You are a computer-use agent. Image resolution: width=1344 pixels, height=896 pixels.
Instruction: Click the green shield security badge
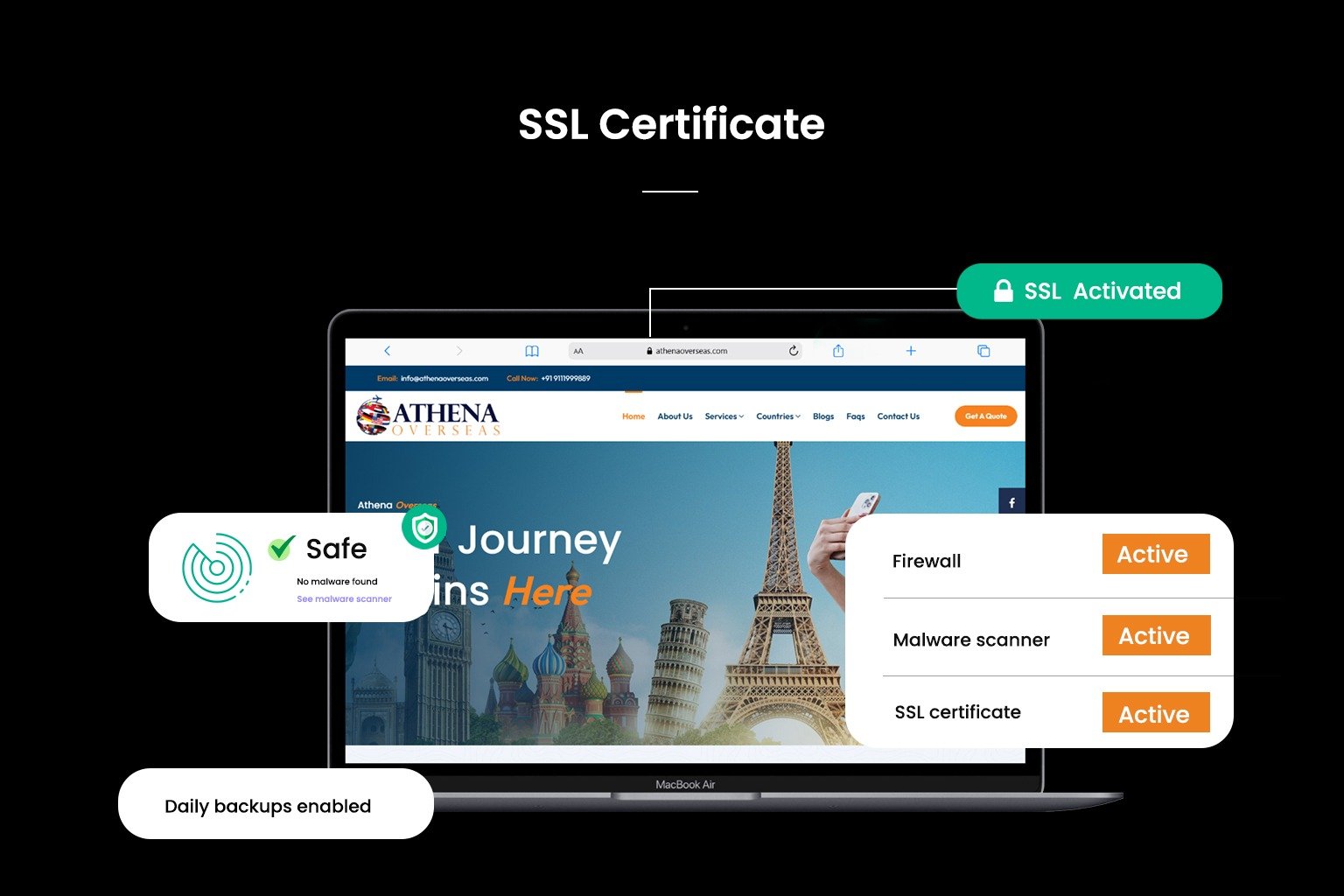424,528
